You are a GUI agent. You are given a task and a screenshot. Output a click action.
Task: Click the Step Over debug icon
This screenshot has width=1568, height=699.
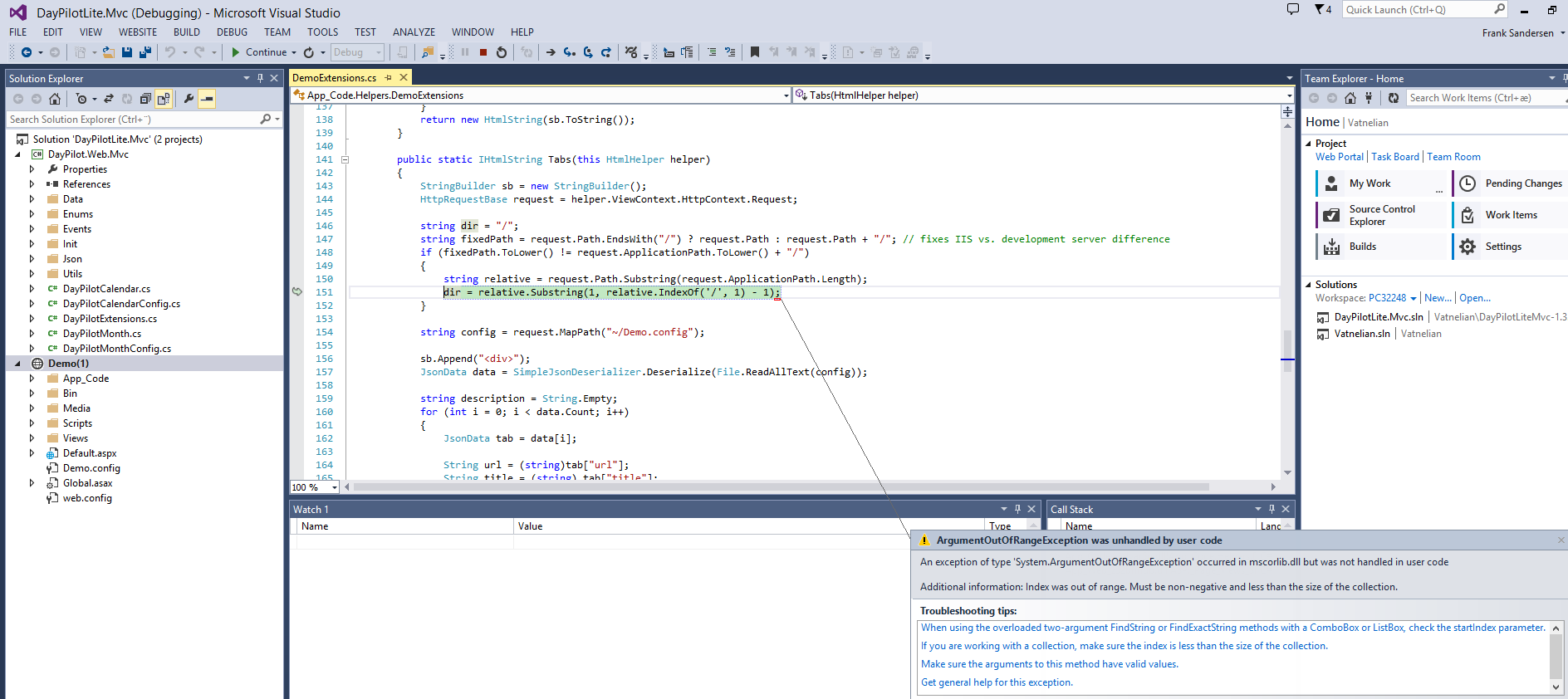[588, 52]
